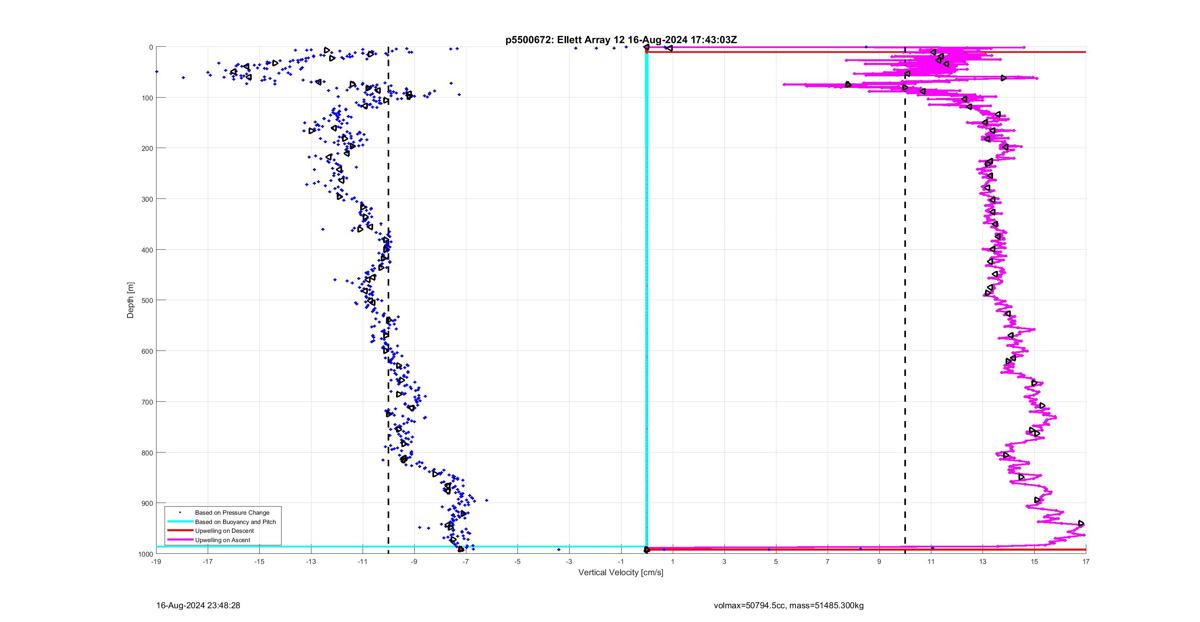Click the positive x-axis tick label '15'

pos(1034,562)
